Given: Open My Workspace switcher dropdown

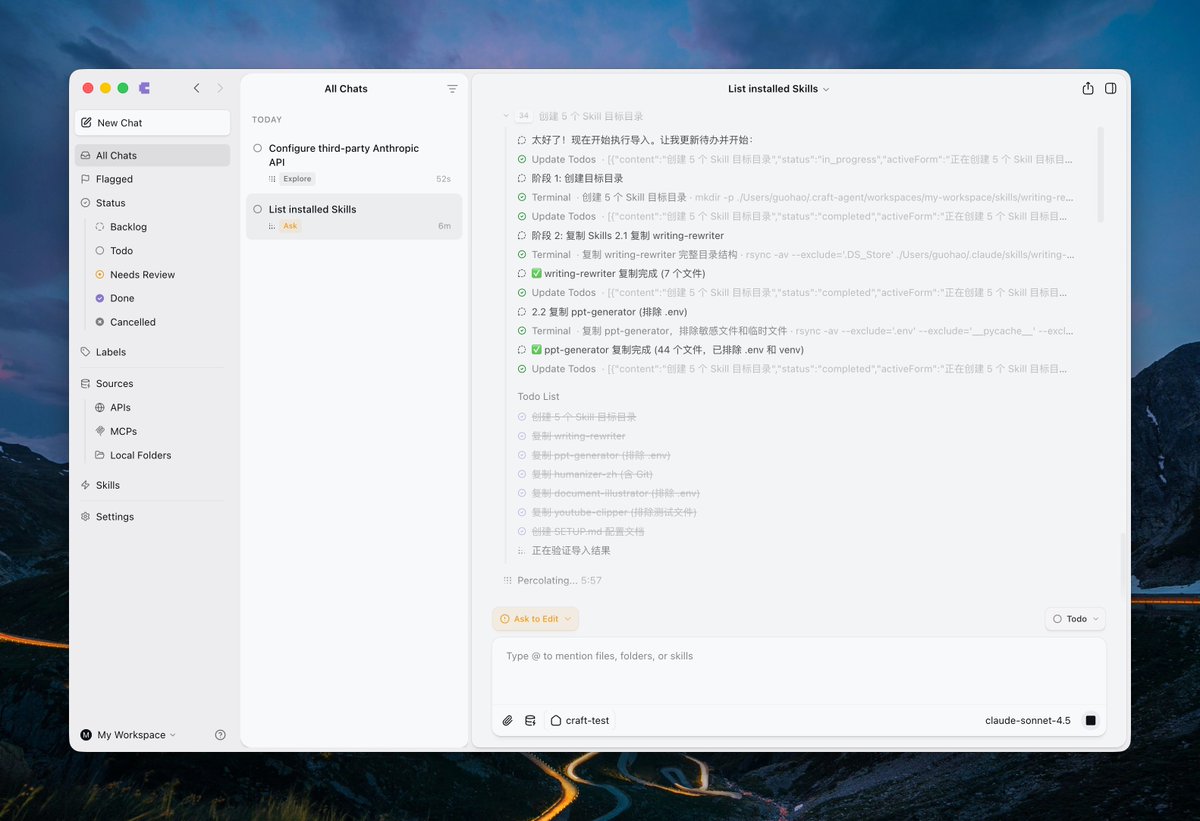Looking at the screenshot, I should (128, 735).
